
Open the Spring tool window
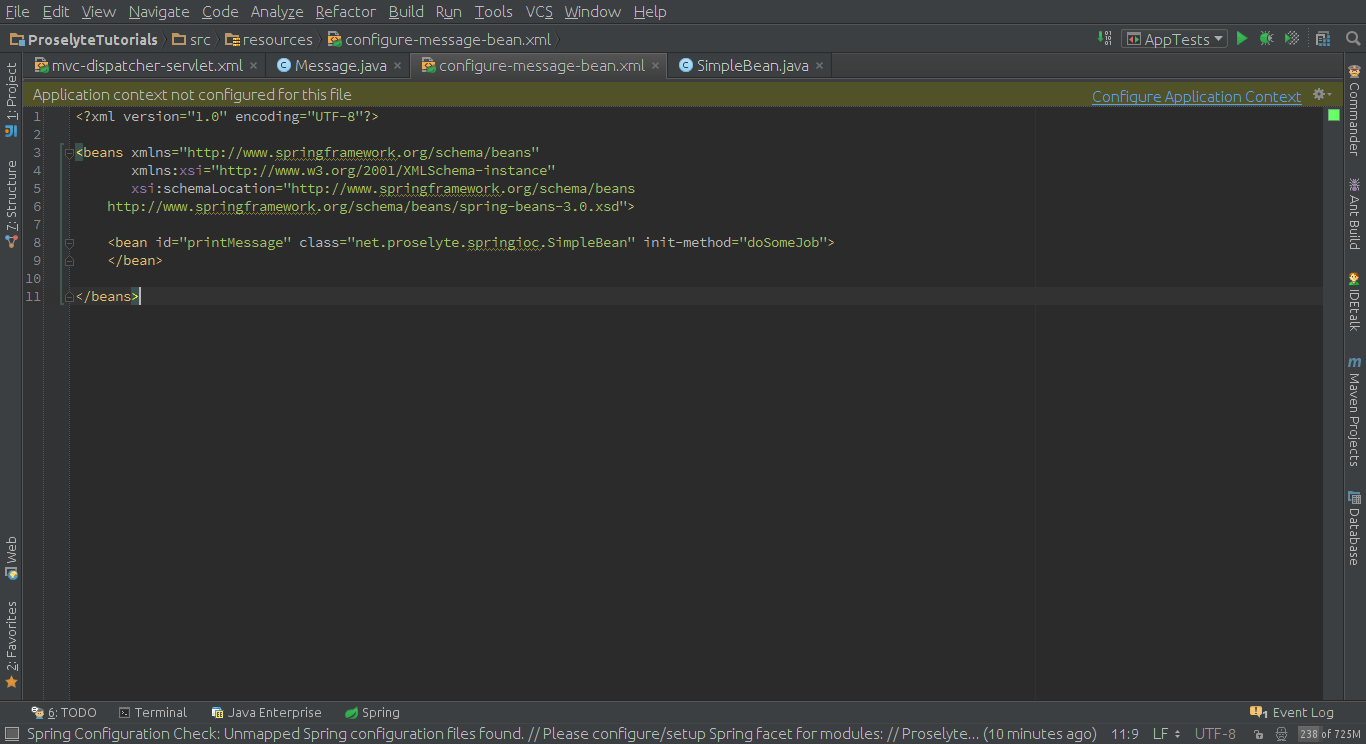point(372,713)
